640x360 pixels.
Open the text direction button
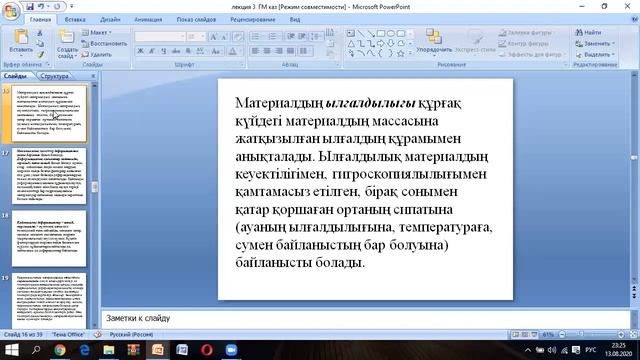coord(330,33)
